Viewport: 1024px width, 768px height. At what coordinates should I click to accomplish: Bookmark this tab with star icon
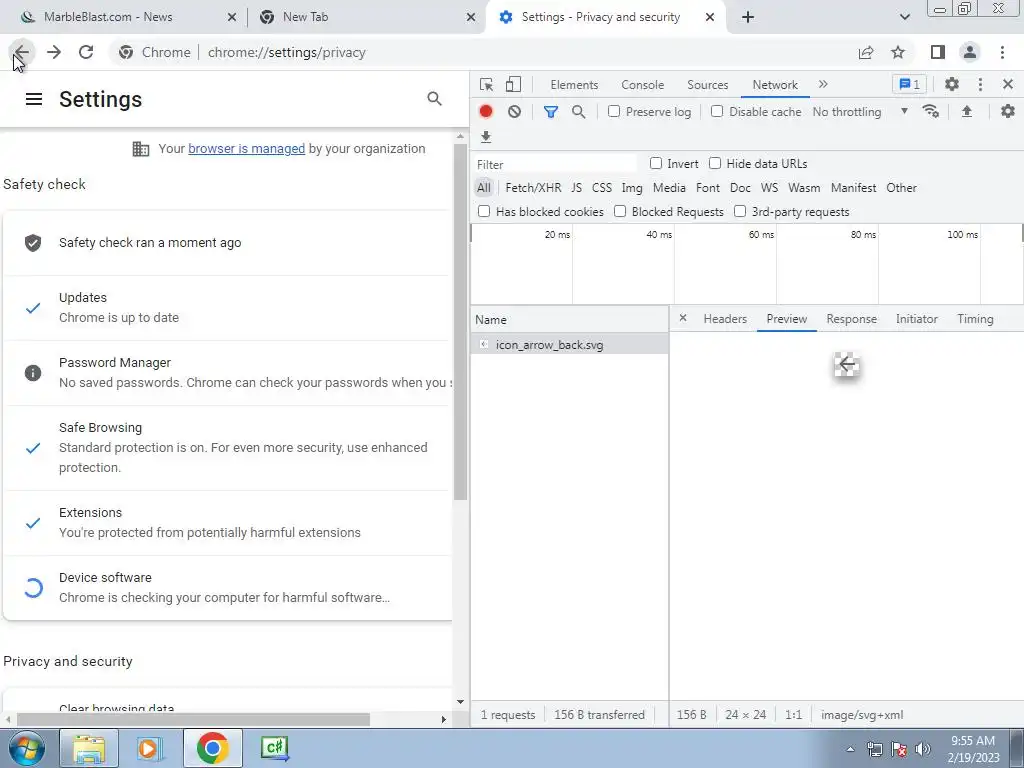tap(899, 52)
